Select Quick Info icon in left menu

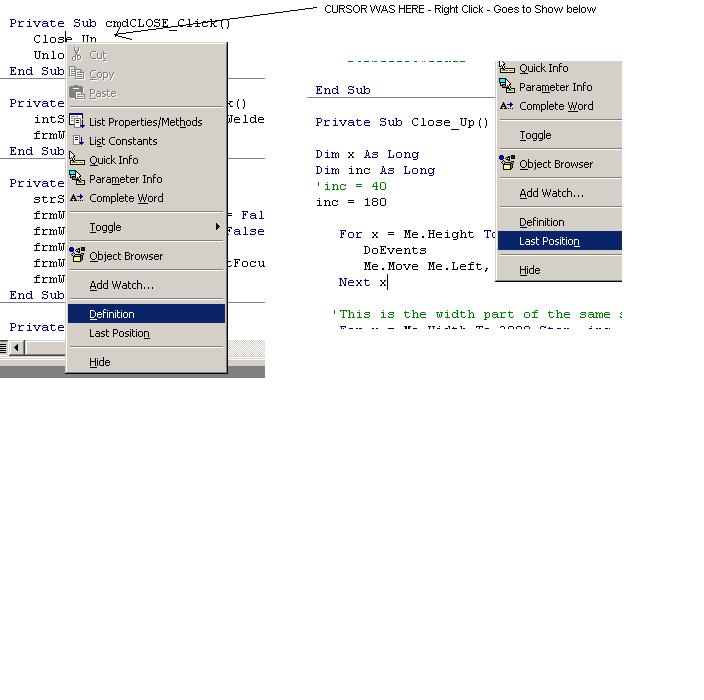(x=77, y=159)
